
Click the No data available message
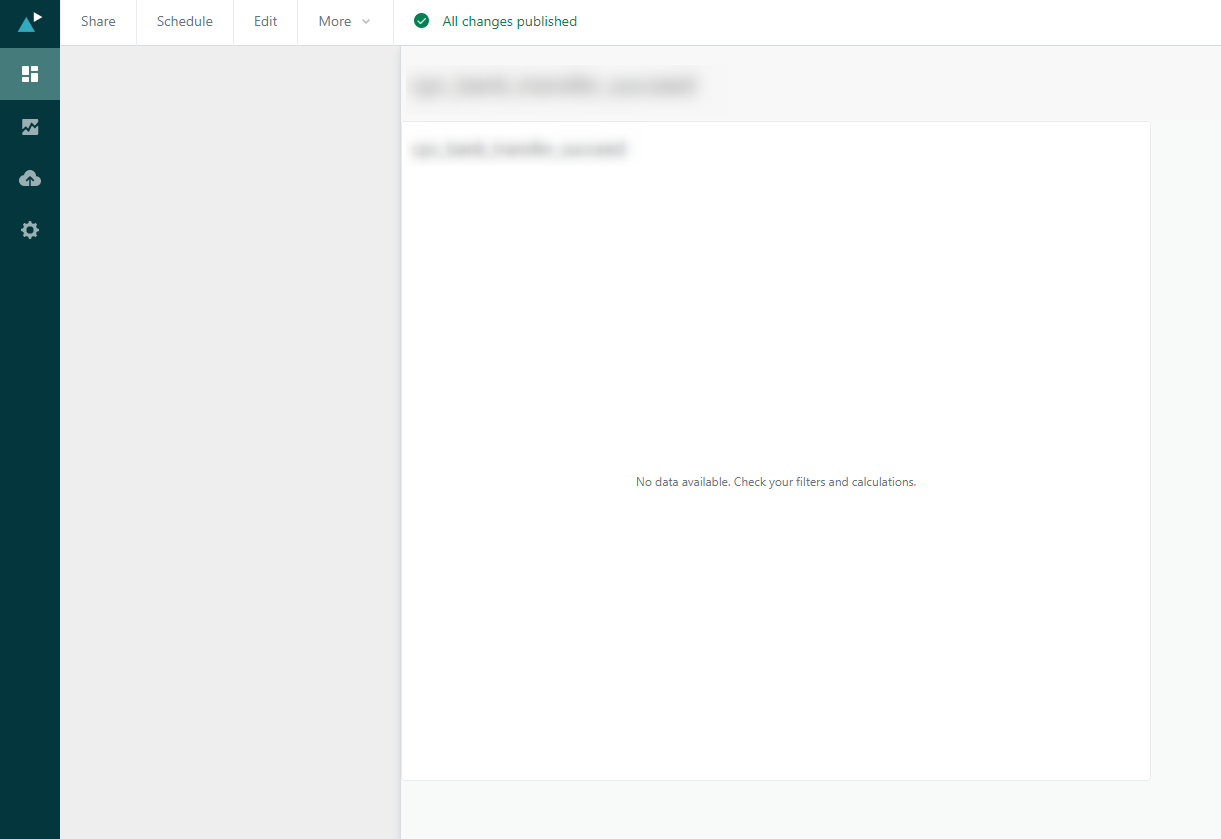click(x=776, y=481)
